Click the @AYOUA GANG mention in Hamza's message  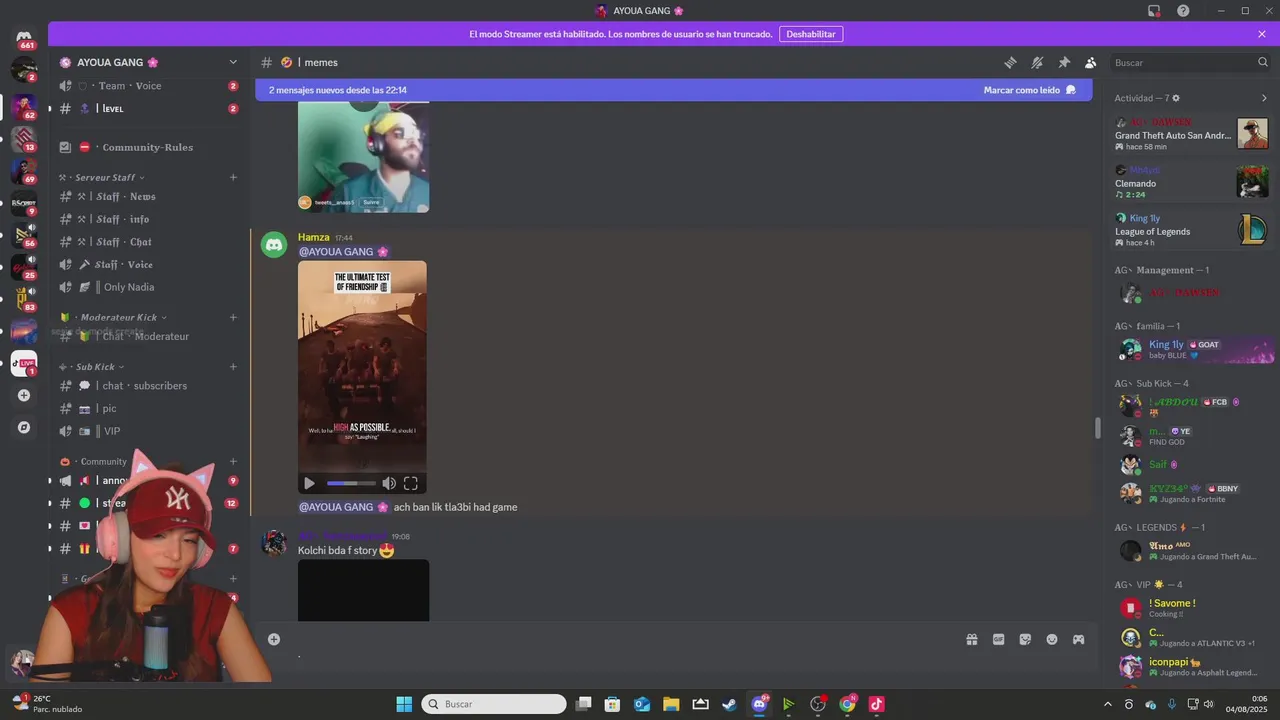coord(343,252)
